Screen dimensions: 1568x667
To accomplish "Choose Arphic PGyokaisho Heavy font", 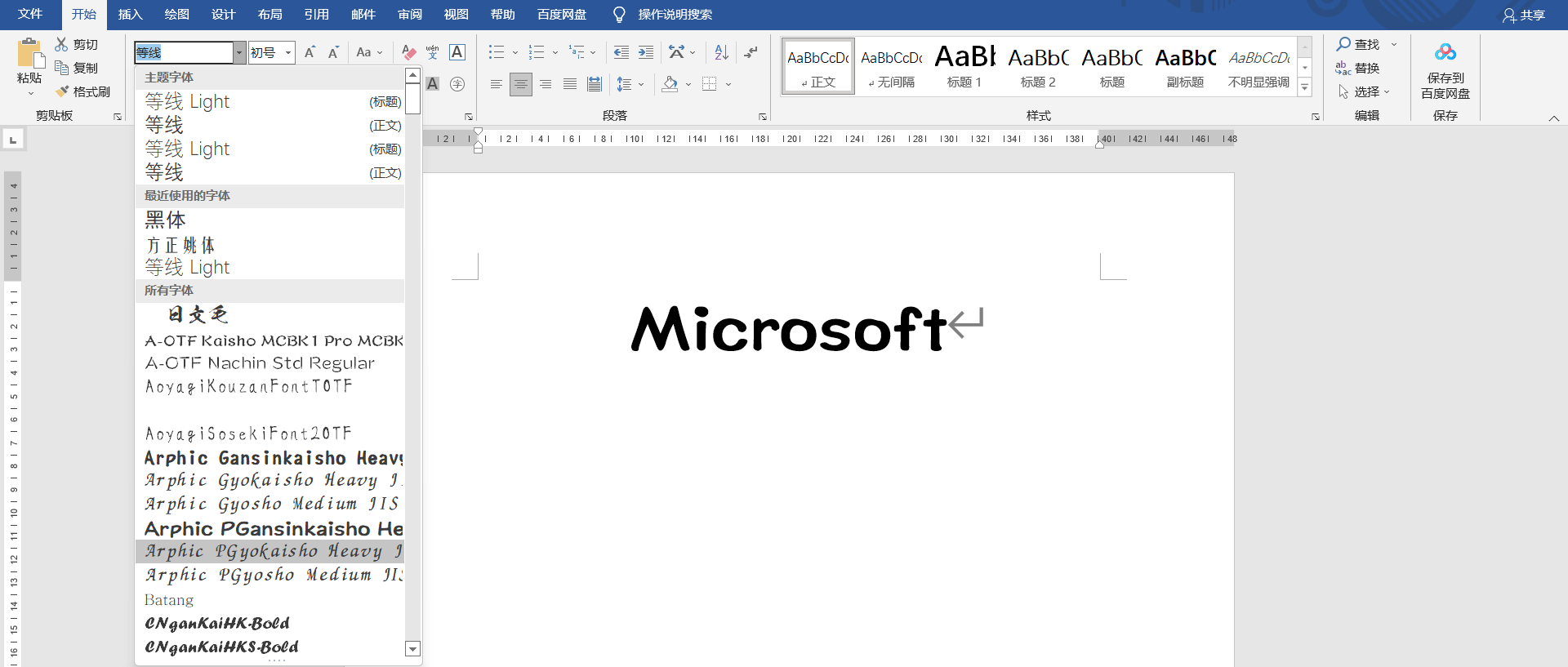I will pos(269,551).
